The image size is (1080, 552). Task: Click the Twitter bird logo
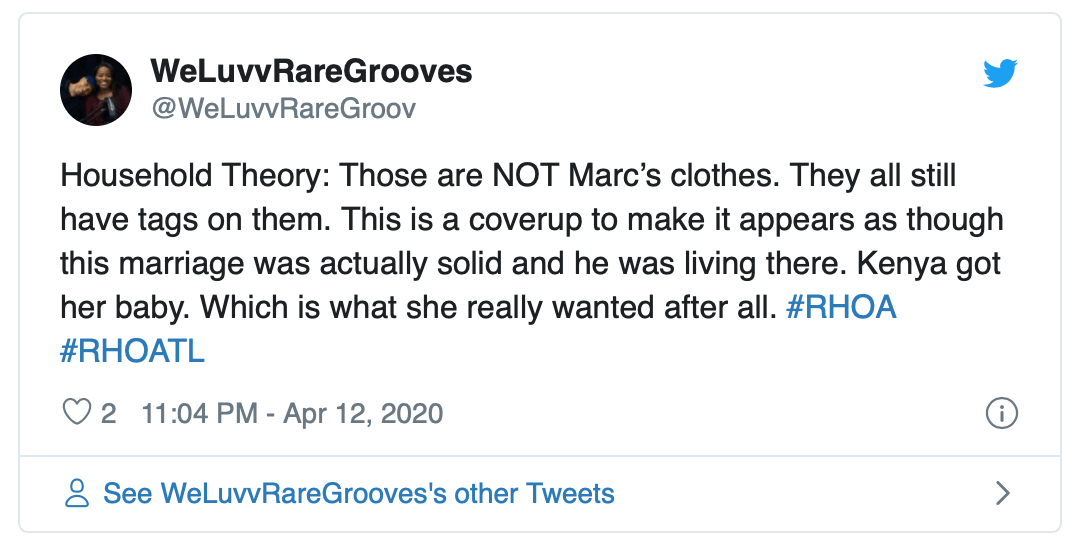click(x=1000, y=73)
